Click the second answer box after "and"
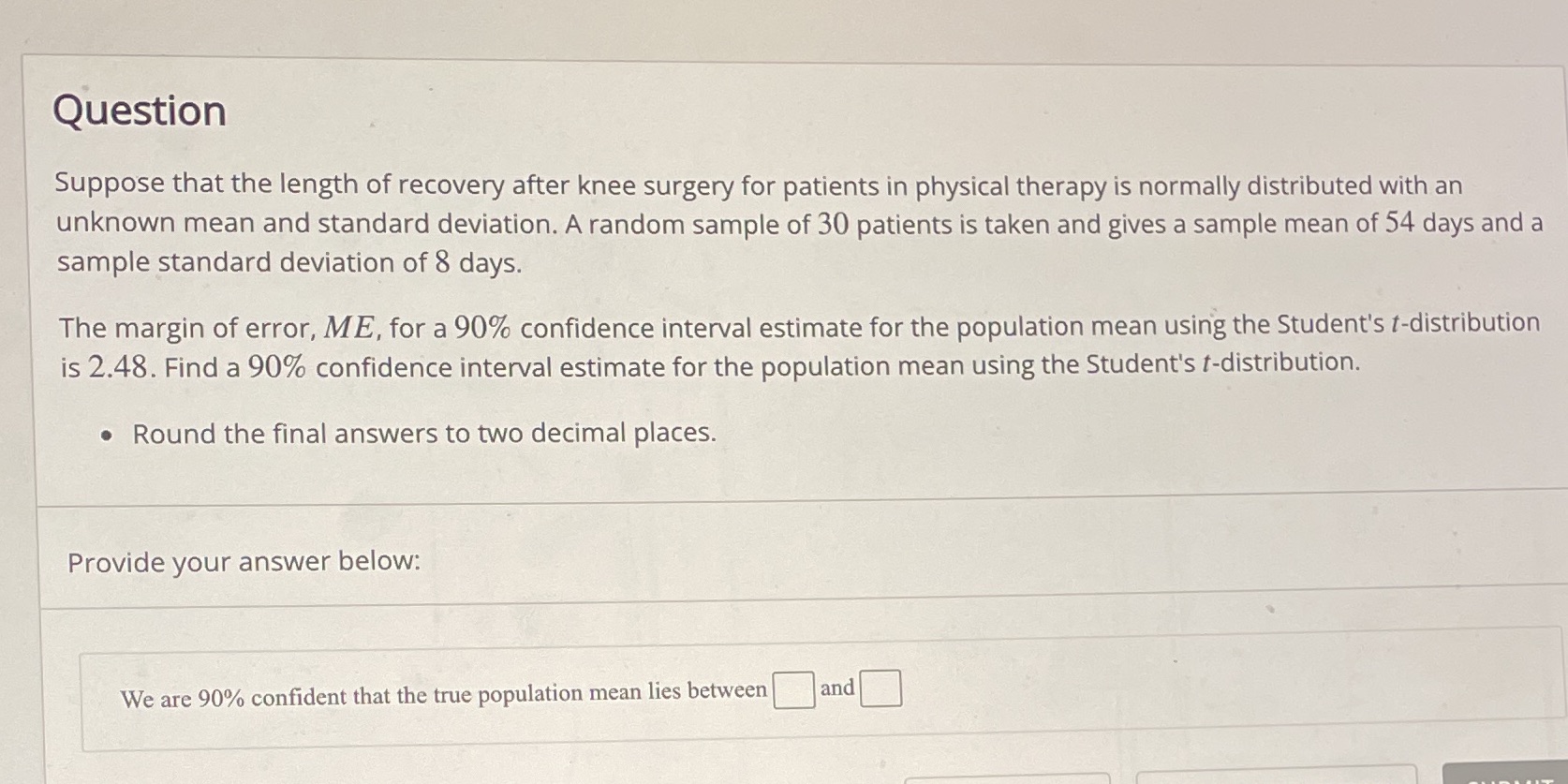1568x784 pixels. 881,688
